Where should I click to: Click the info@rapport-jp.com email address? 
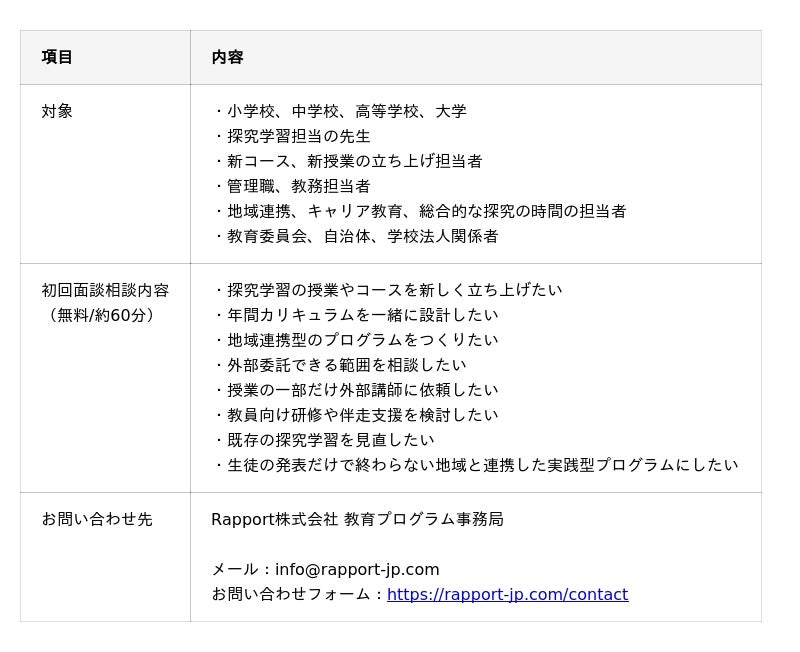(x=357, y=569)
